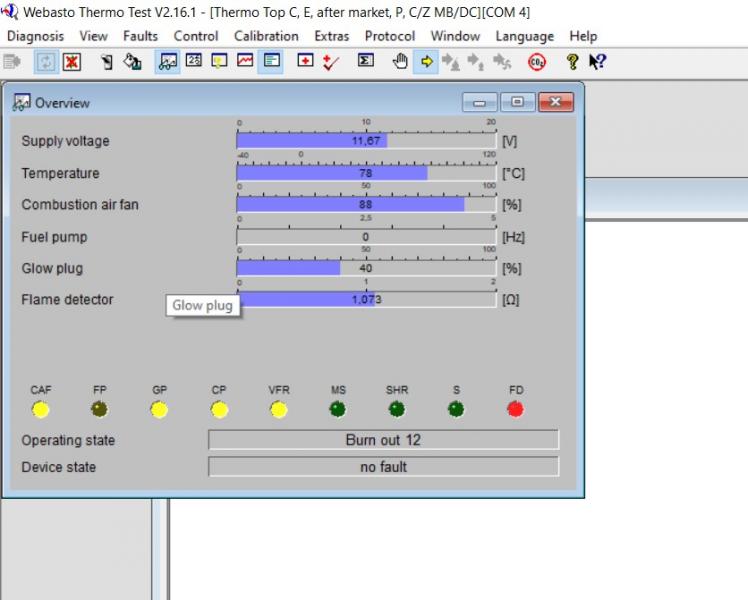The width and height of the screenshot is (748, 600).
Task: Toggle the refresh connection toolbar icon
Action: (46, 62)
